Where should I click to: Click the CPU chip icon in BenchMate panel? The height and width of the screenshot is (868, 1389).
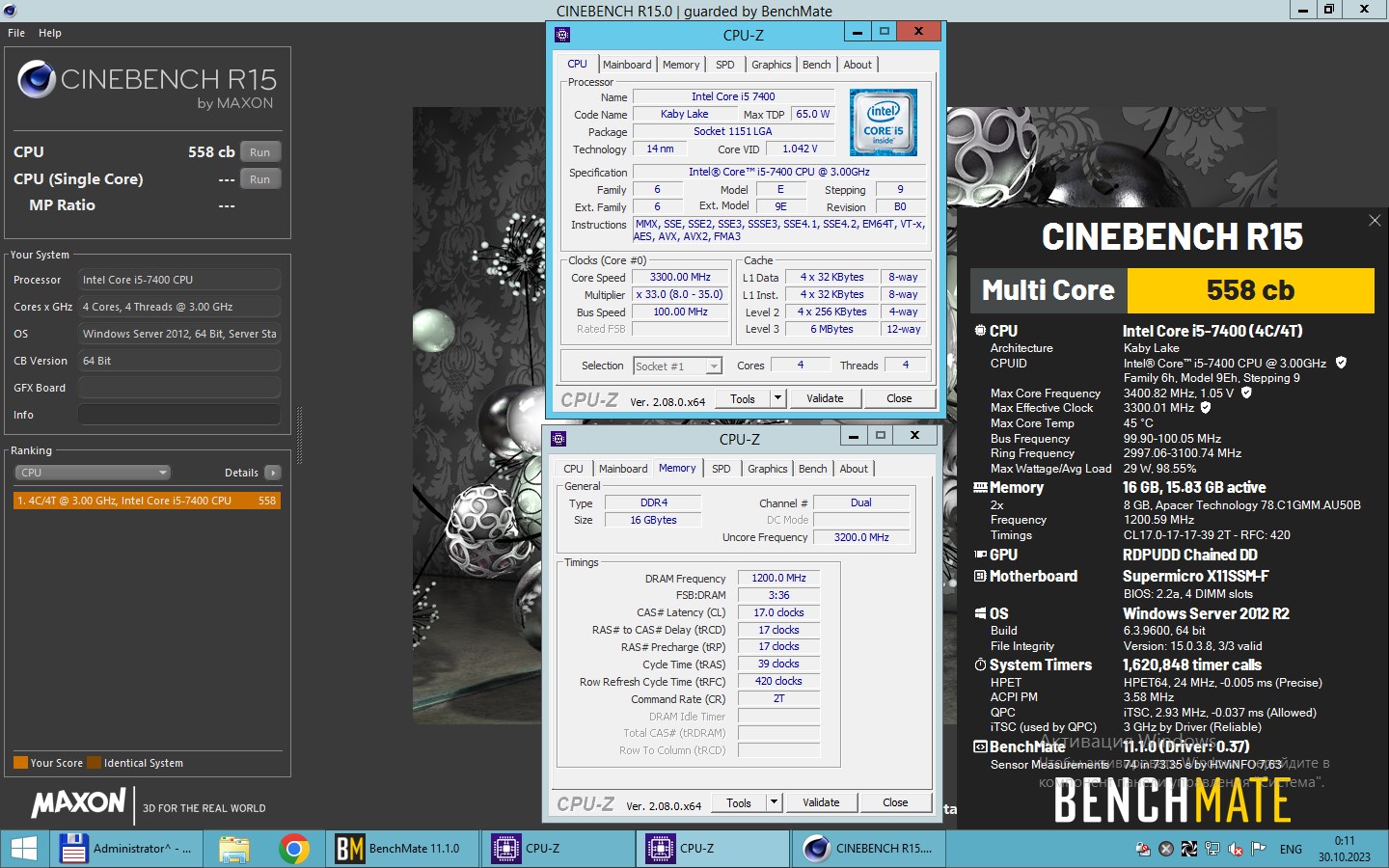980,331
